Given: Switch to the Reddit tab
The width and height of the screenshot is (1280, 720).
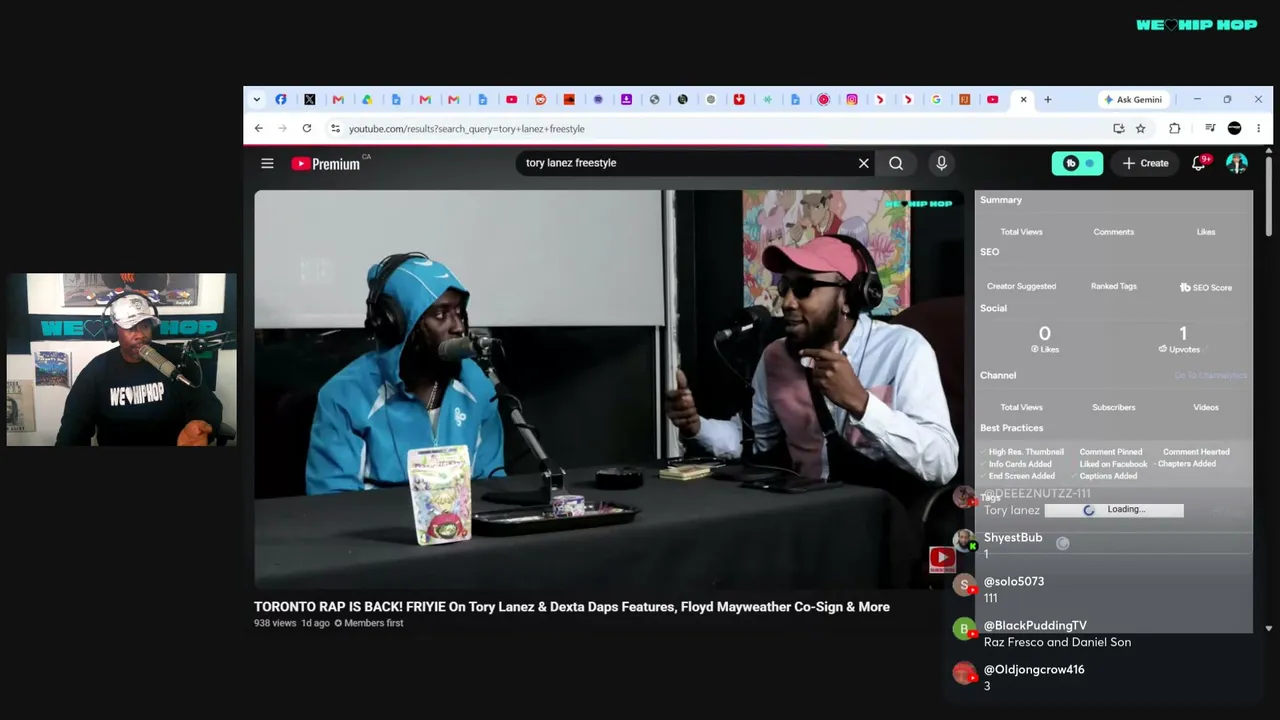Looking at the screenshot, I should (540, 99).
